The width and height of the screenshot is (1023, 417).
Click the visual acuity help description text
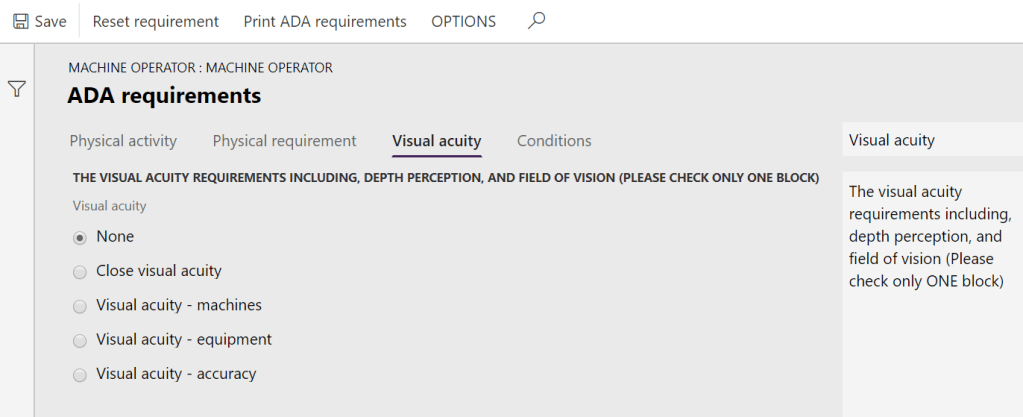point(930,236)
